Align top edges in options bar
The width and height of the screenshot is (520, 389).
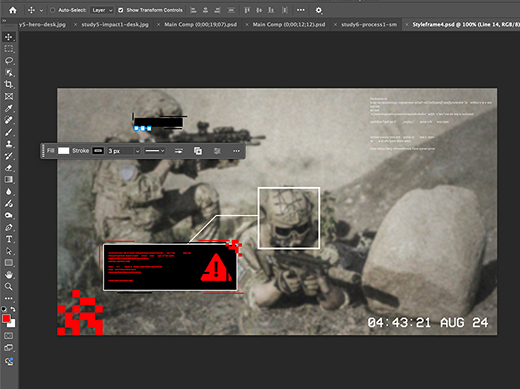(x=247, y=10)
